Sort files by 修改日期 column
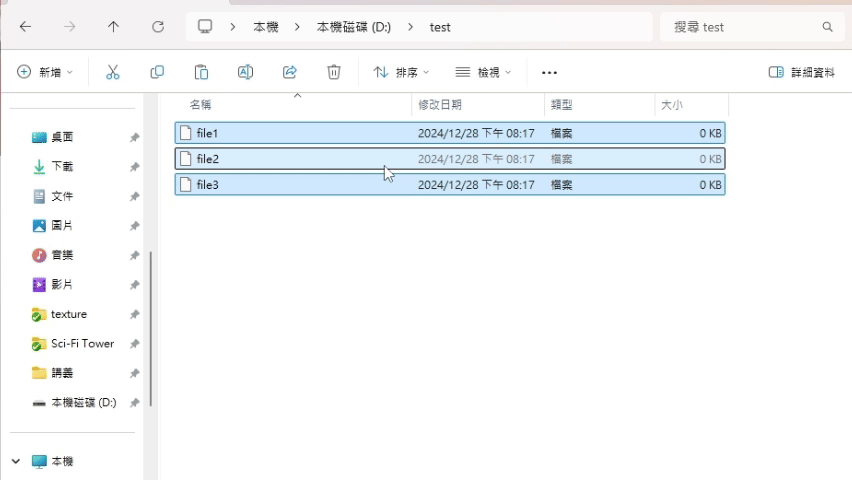Viewport: 852px width, 480px height. click(x=440, y=104)
